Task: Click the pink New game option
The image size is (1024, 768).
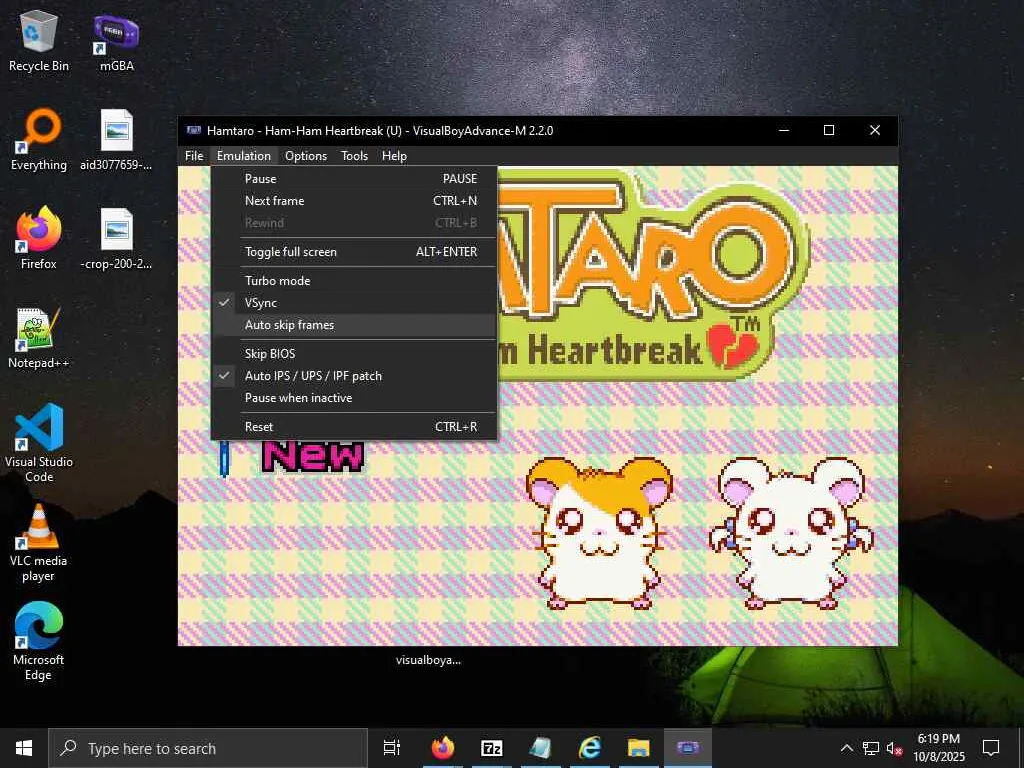Action: coord(313,456)
